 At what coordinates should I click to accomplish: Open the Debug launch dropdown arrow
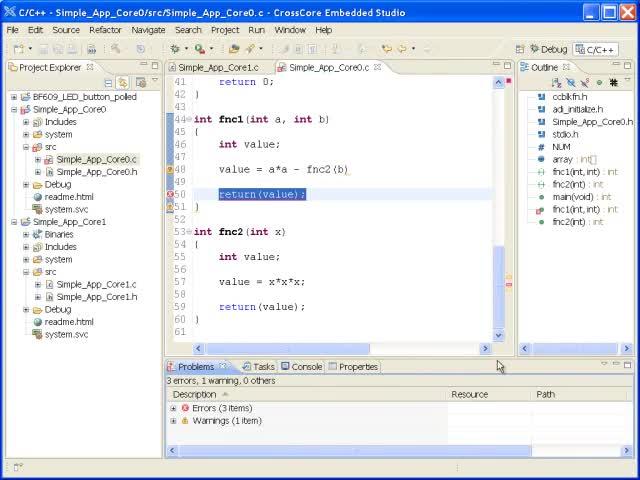pos(186,49)
